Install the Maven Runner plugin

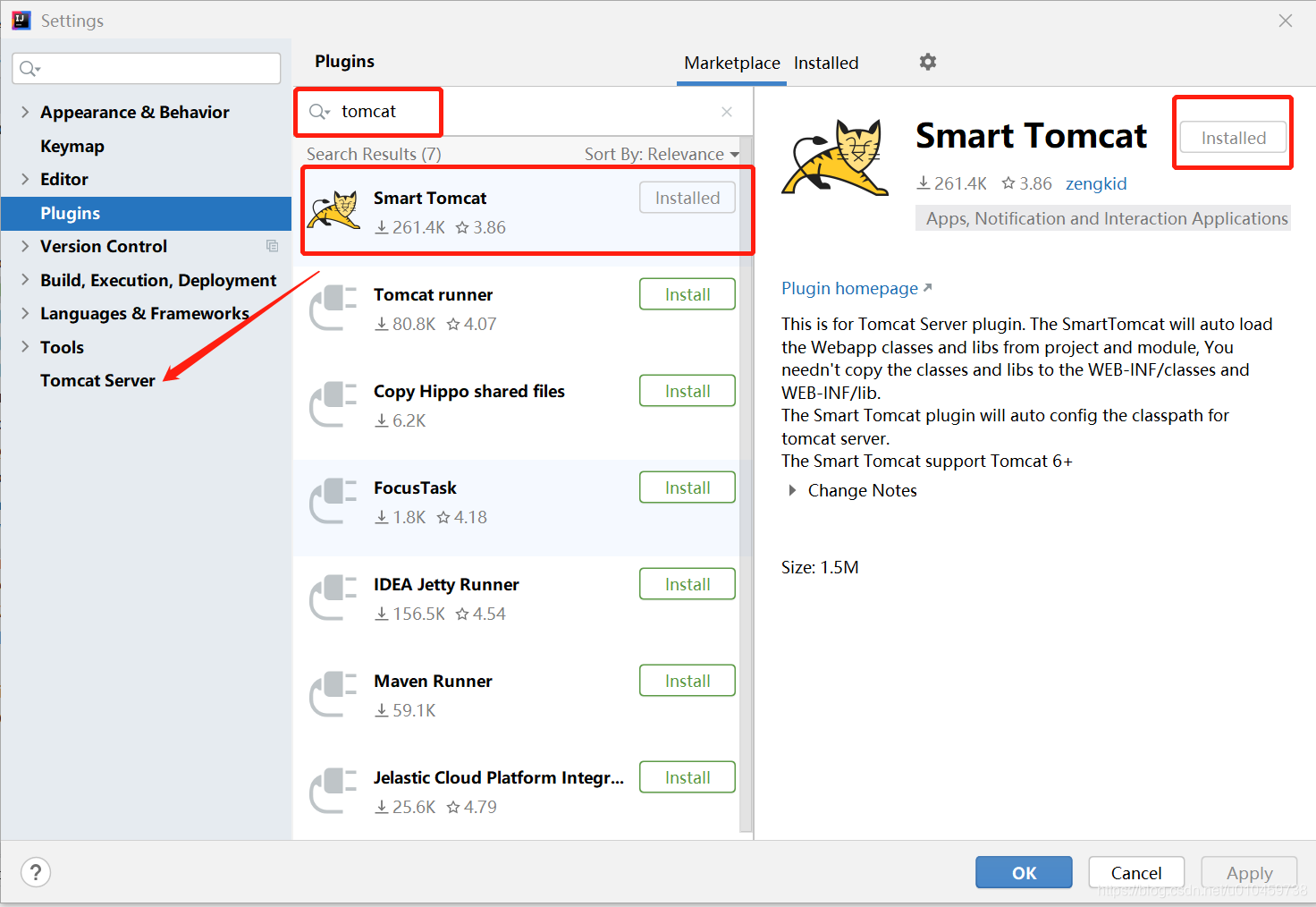click(688, 681)
